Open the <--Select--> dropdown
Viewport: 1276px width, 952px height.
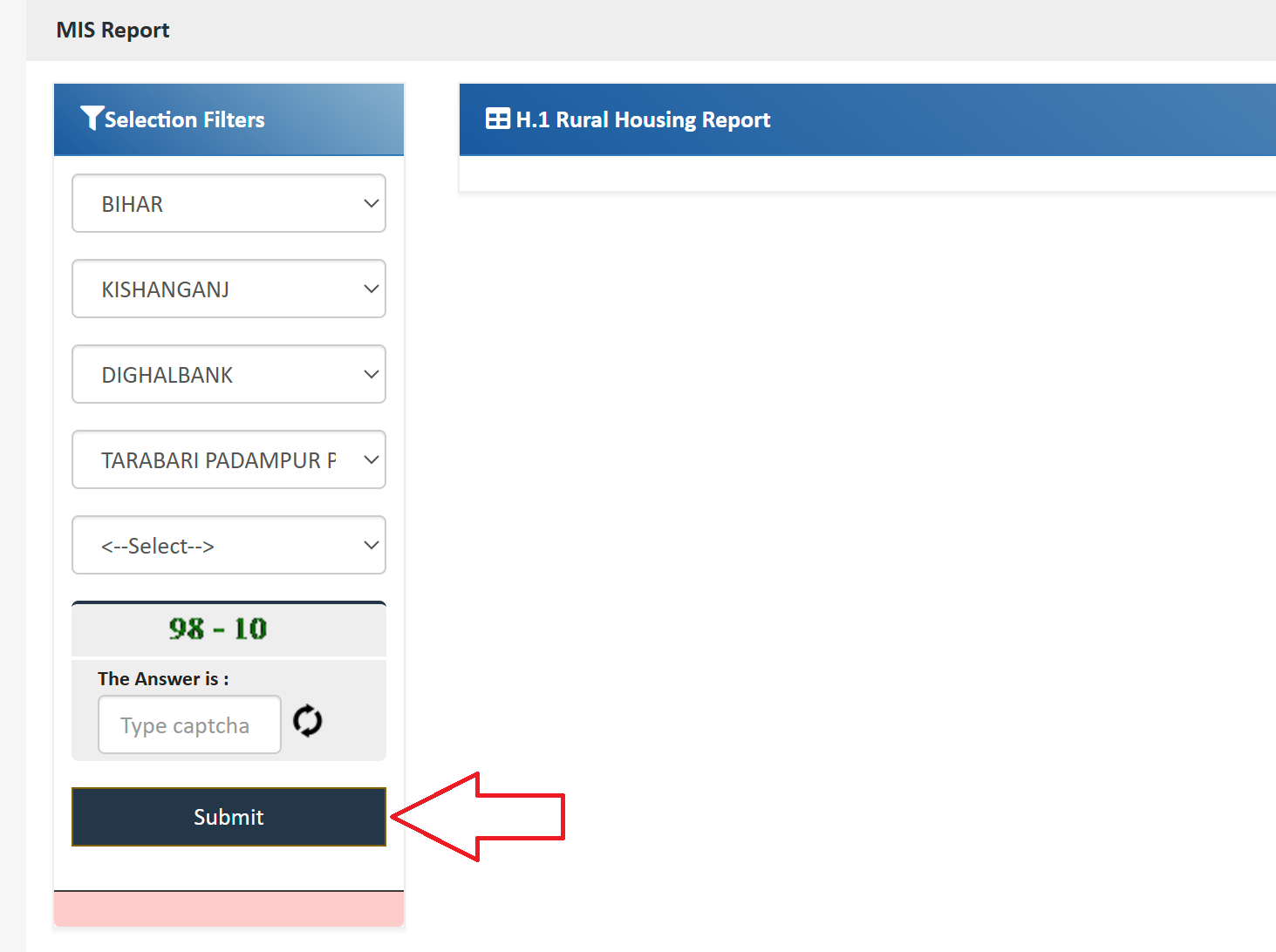tap(229, 545)
